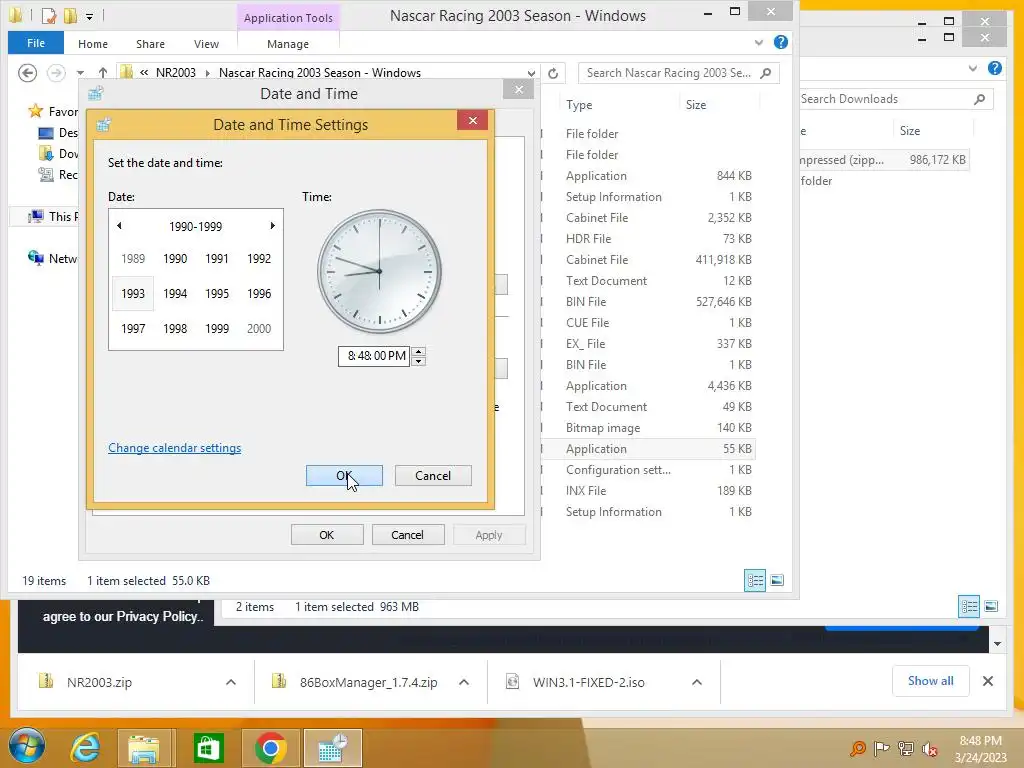This screenshot has width=1024, height=768.
Task: Launch Internet Explorer from taskbar
Action: point(86,748)
